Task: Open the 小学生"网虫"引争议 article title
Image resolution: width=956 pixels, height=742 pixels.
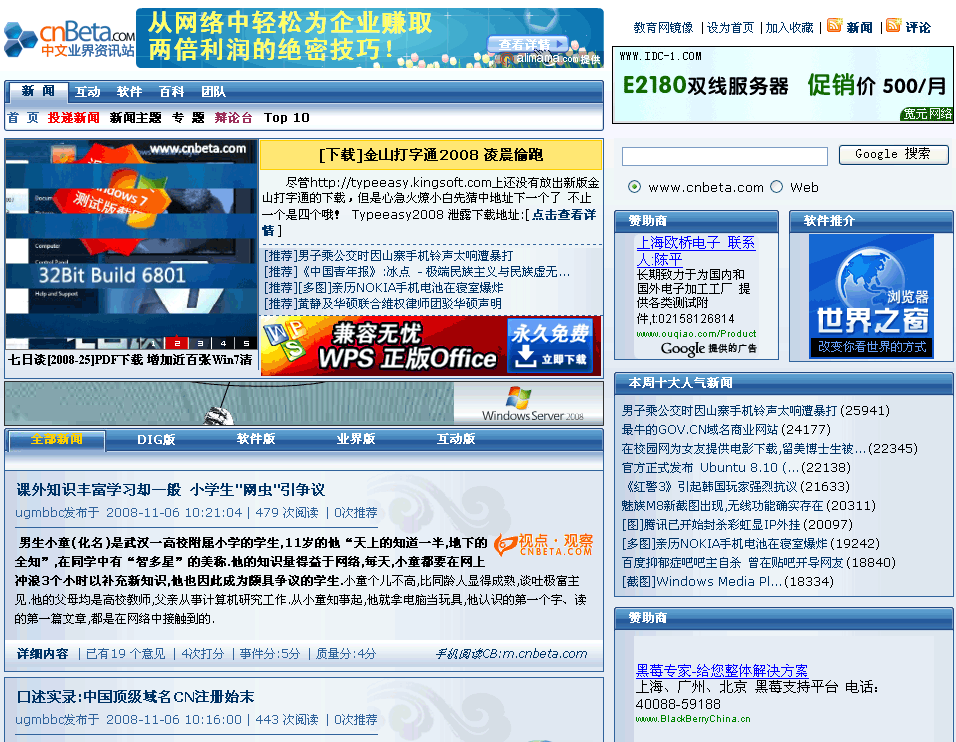Action: point(171,490)
